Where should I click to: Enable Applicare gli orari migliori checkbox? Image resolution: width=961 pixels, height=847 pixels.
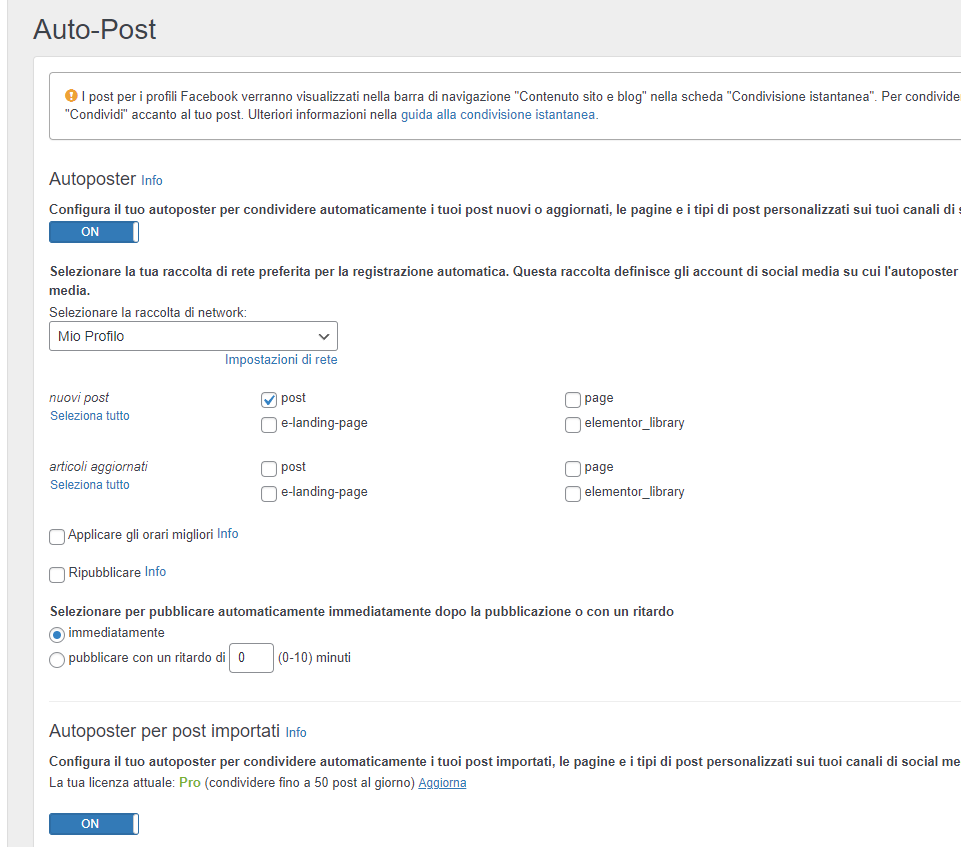pos(57,537)
